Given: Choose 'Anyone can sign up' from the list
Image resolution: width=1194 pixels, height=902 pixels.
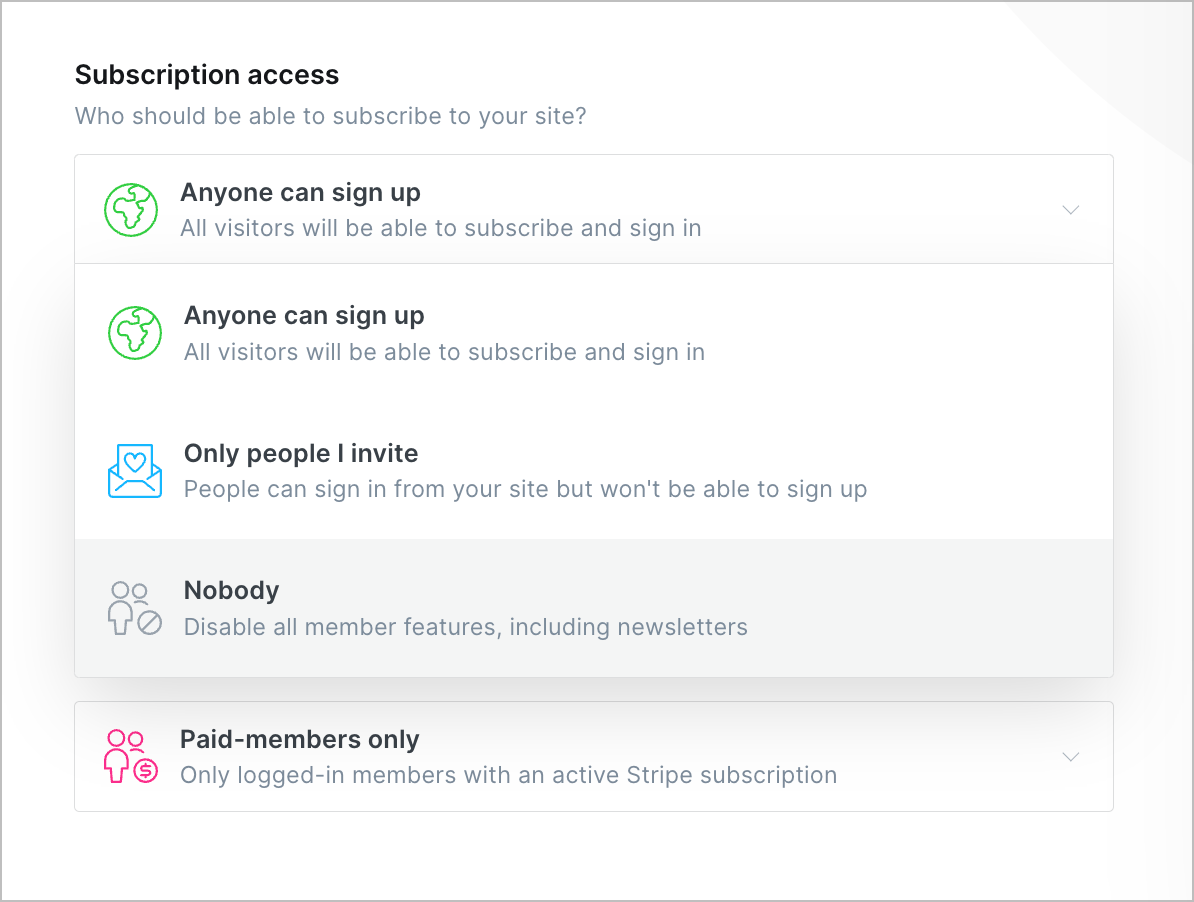Looking at the screenshot, I should point(304,316).
